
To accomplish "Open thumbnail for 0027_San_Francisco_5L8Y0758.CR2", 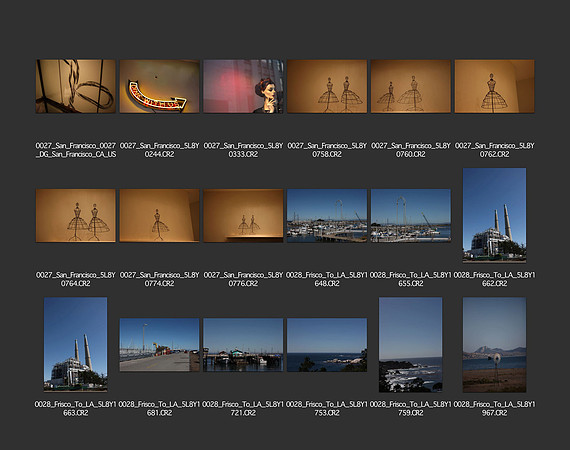I will pyautogui.click(x=327, y=87).
